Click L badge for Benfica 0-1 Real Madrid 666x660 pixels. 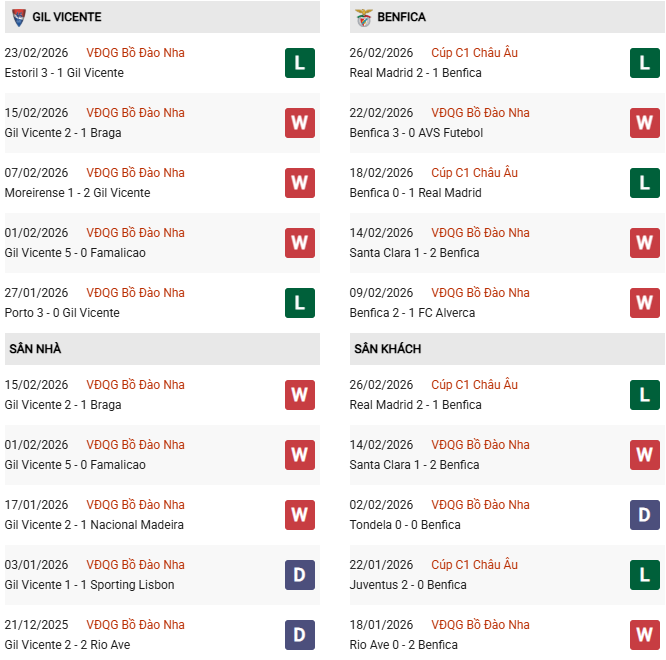644,183
